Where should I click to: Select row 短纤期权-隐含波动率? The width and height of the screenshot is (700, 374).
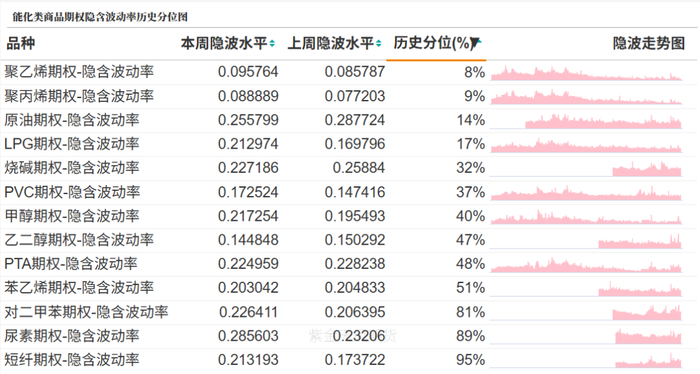(349, 360)
